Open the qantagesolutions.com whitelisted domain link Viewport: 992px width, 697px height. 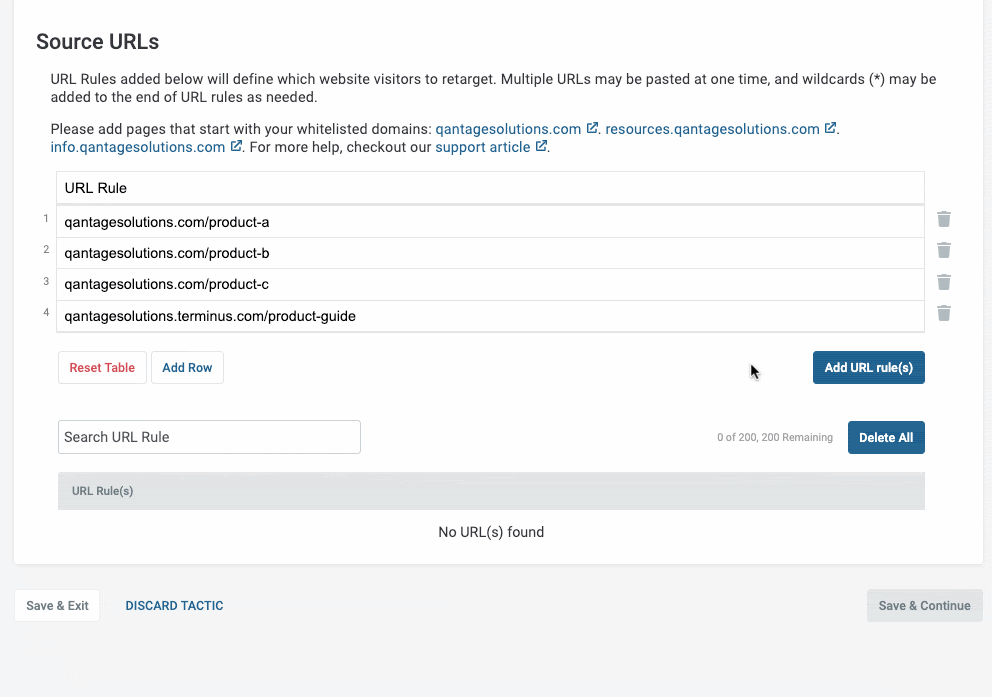point(508,129)
